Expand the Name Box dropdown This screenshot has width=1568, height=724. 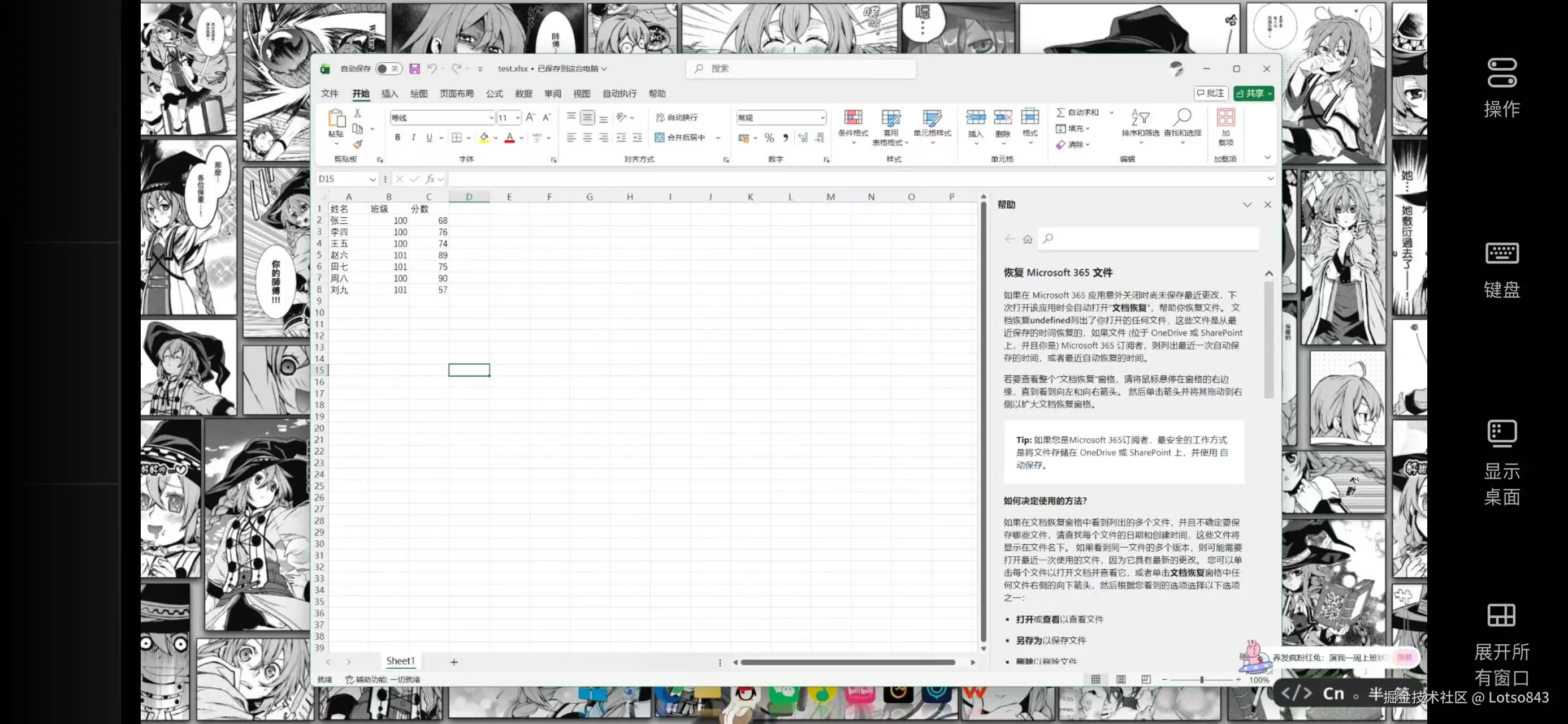372,180
